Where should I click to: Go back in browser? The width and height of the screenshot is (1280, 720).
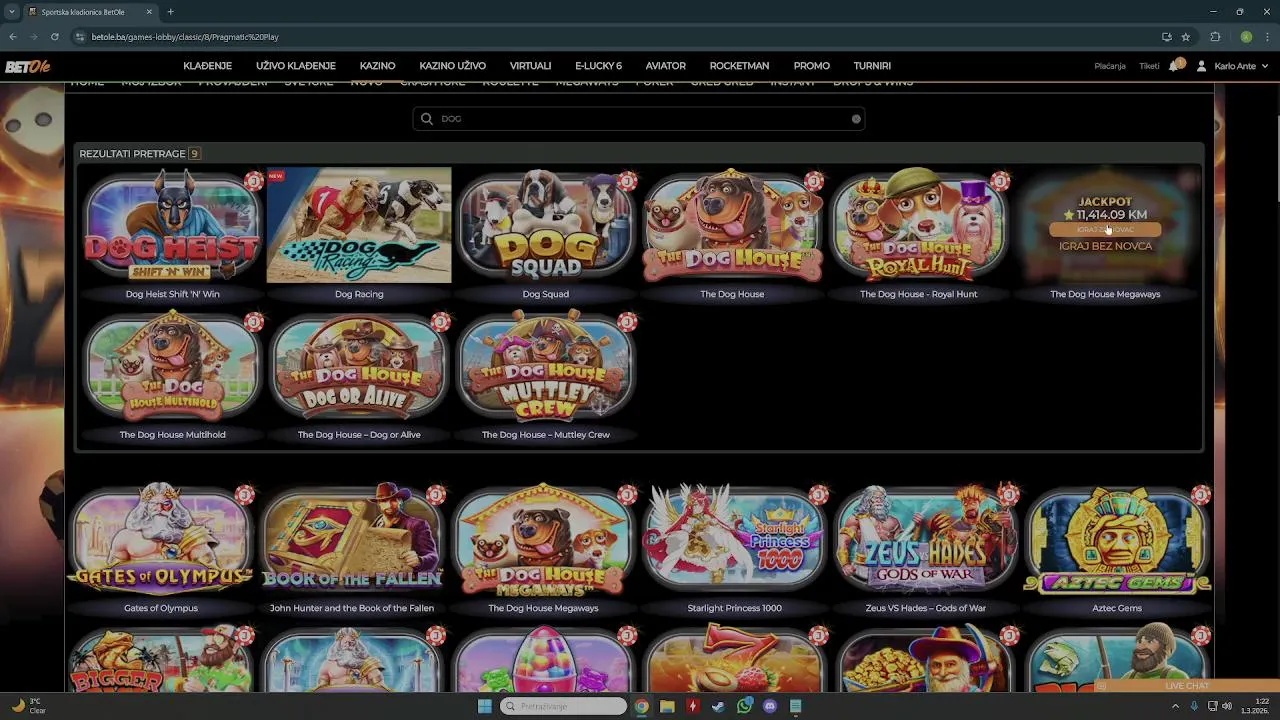click(x=13, y=37)
